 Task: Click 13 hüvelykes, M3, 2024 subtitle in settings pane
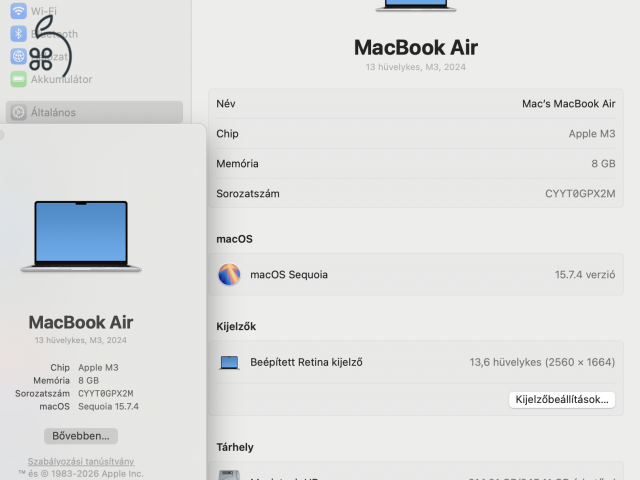click(416, 67)
